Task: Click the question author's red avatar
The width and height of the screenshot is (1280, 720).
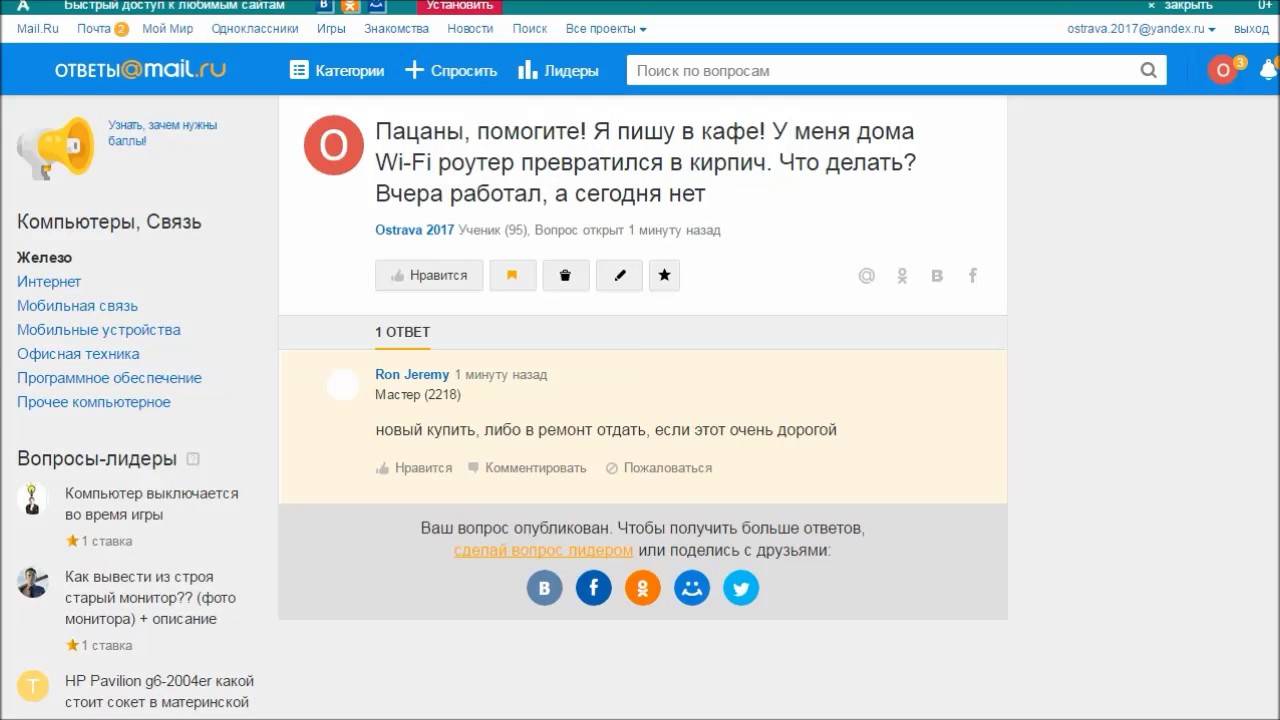Action: pos(333,145)
